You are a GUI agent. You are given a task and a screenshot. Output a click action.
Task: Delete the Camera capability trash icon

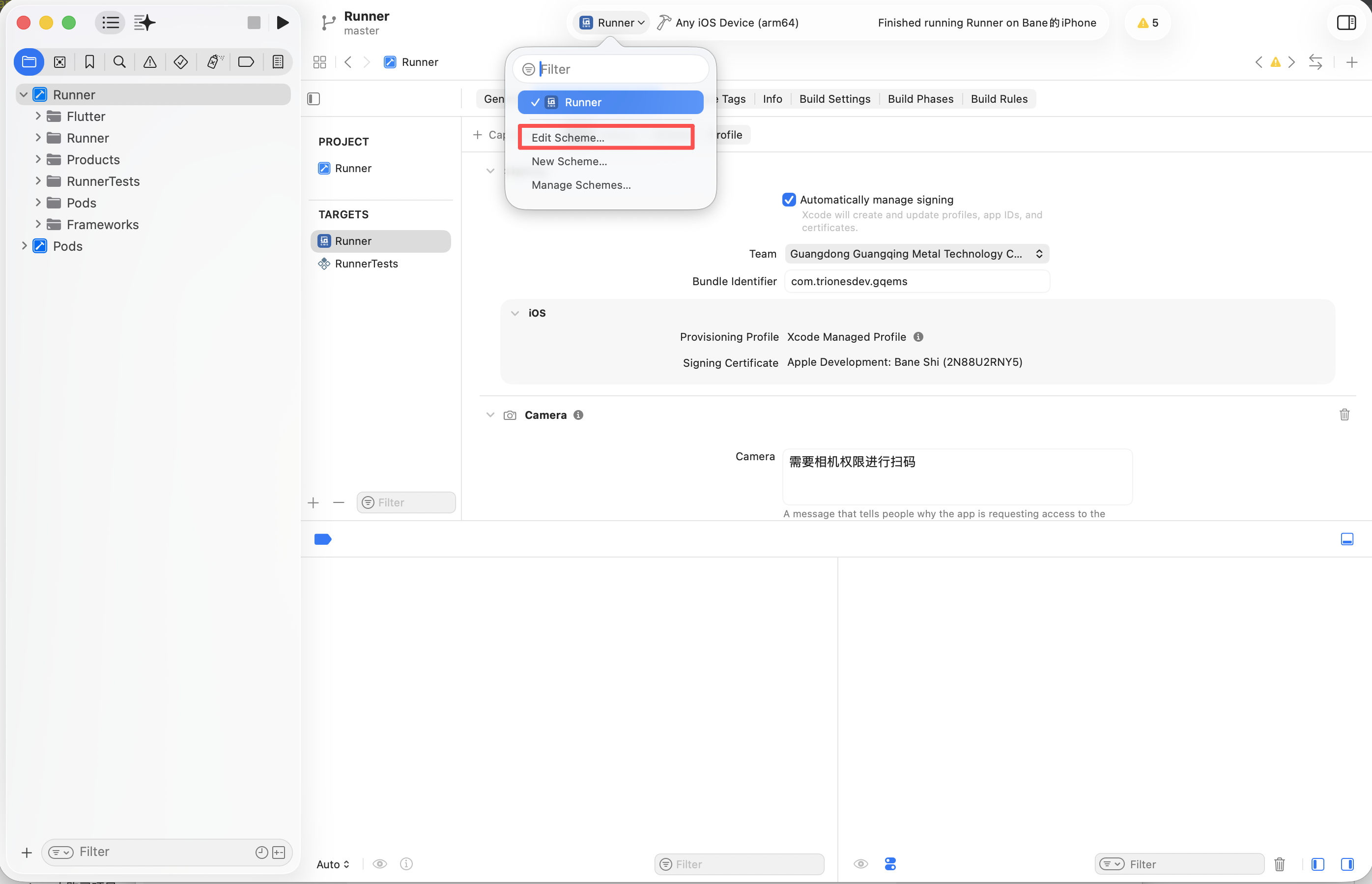(x=1344, y=414)
